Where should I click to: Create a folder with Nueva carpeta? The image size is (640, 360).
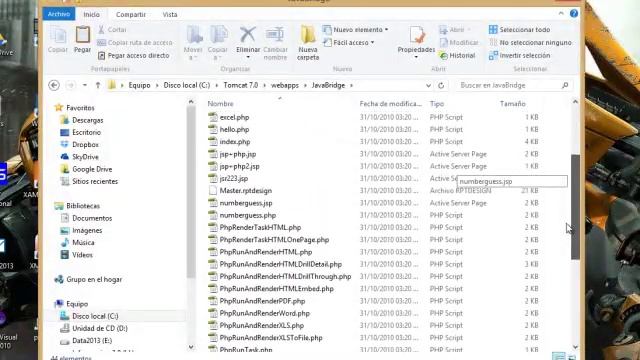coord(308,42)
